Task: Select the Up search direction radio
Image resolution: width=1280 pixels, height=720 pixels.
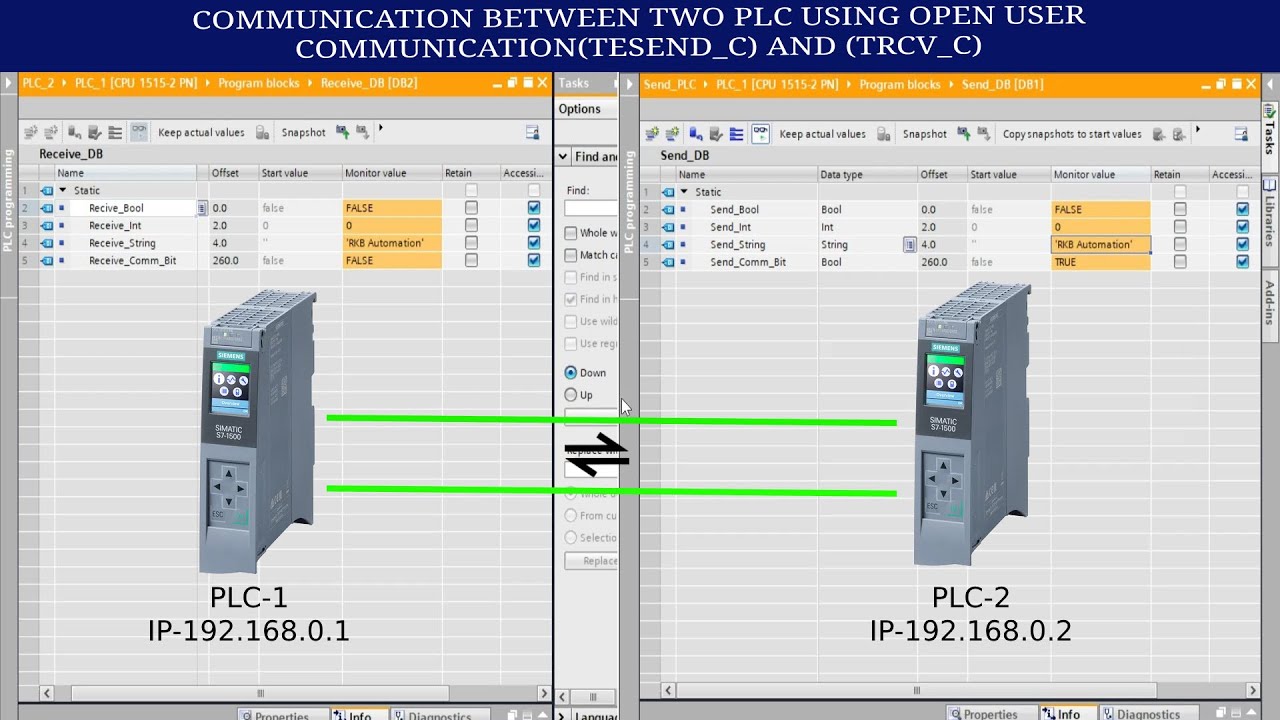Action: coord(571,395)
